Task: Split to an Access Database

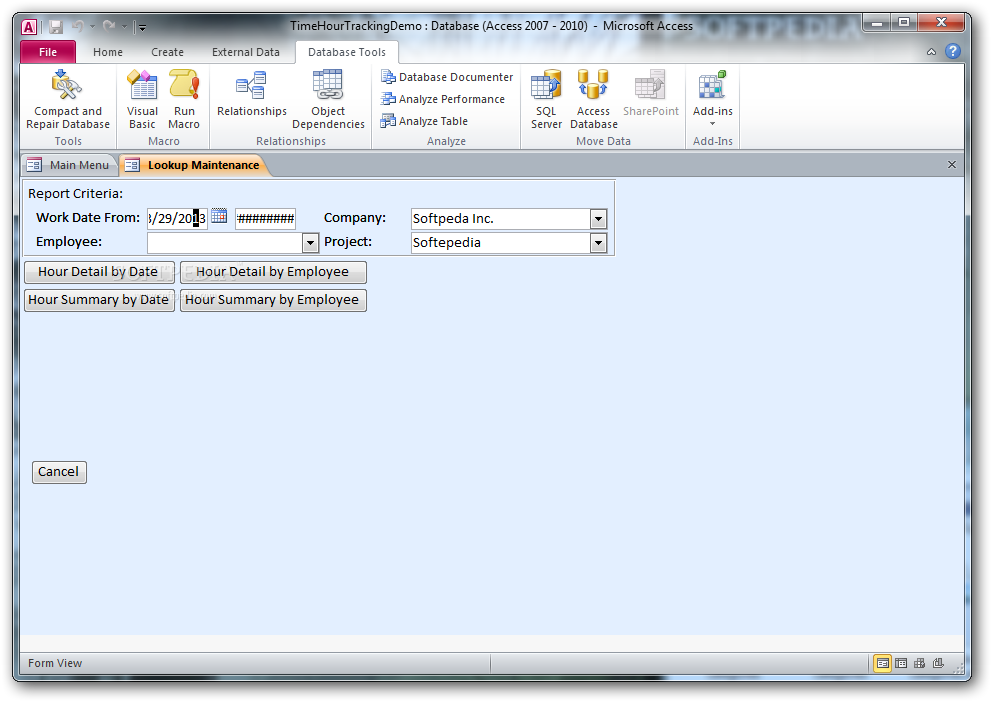Action: click(x=593, y=100)
